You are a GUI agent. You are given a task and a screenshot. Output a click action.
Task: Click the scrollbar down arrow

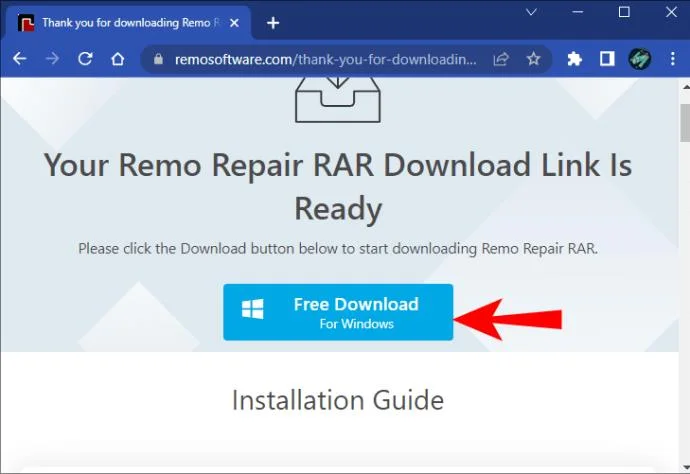click(x=685, y=467)
